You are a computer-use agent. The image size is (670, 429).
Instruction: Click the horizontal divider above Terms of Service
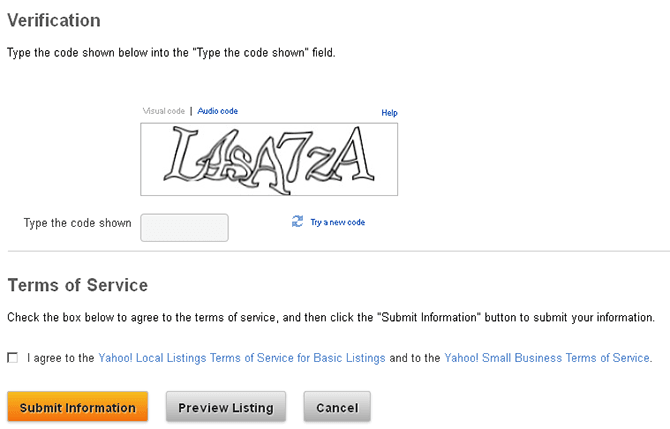(x=335, y=251)
